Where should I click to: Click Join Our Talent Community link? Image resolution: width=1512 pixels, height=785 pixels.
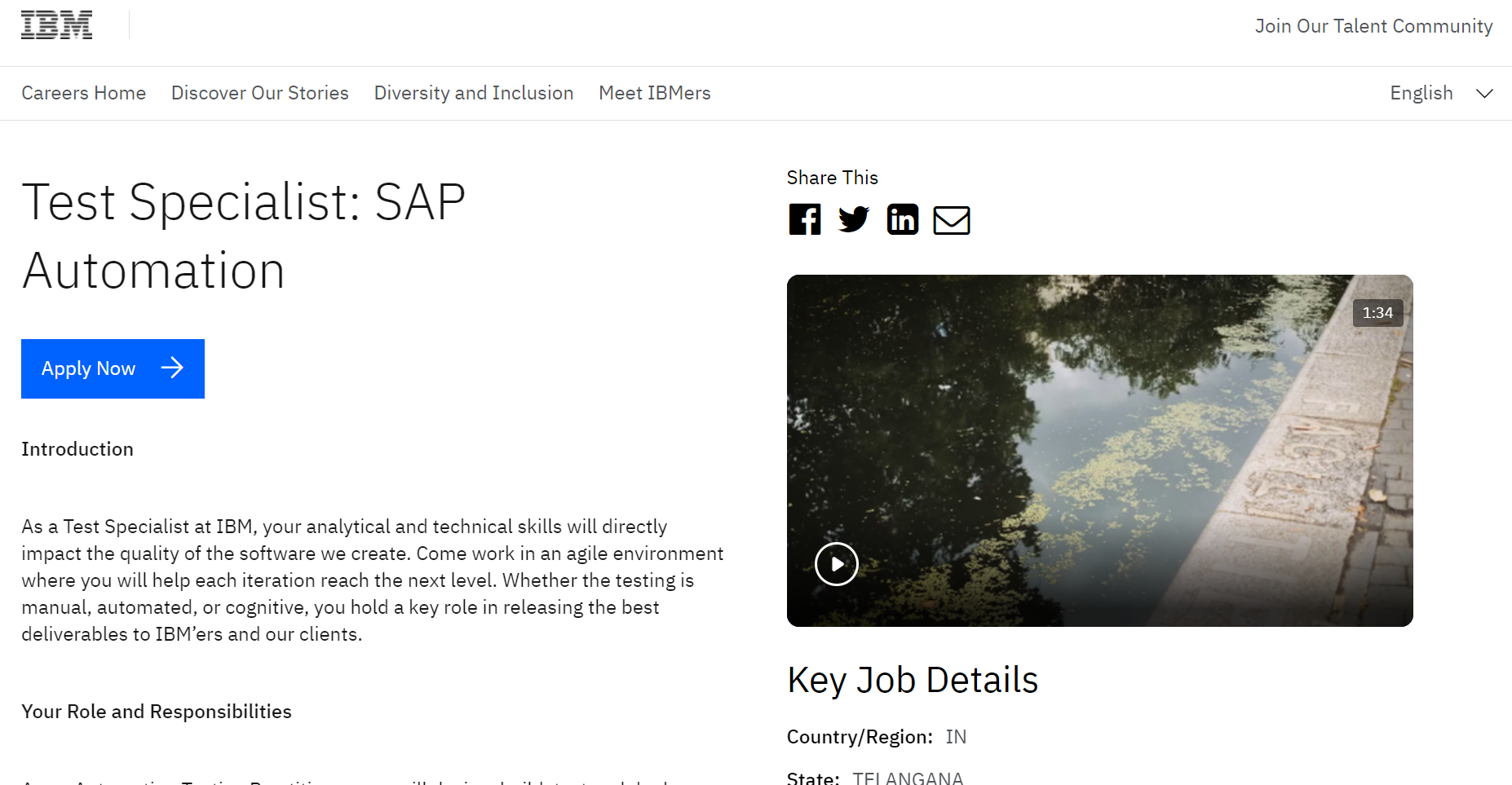tap(1374, 26)
